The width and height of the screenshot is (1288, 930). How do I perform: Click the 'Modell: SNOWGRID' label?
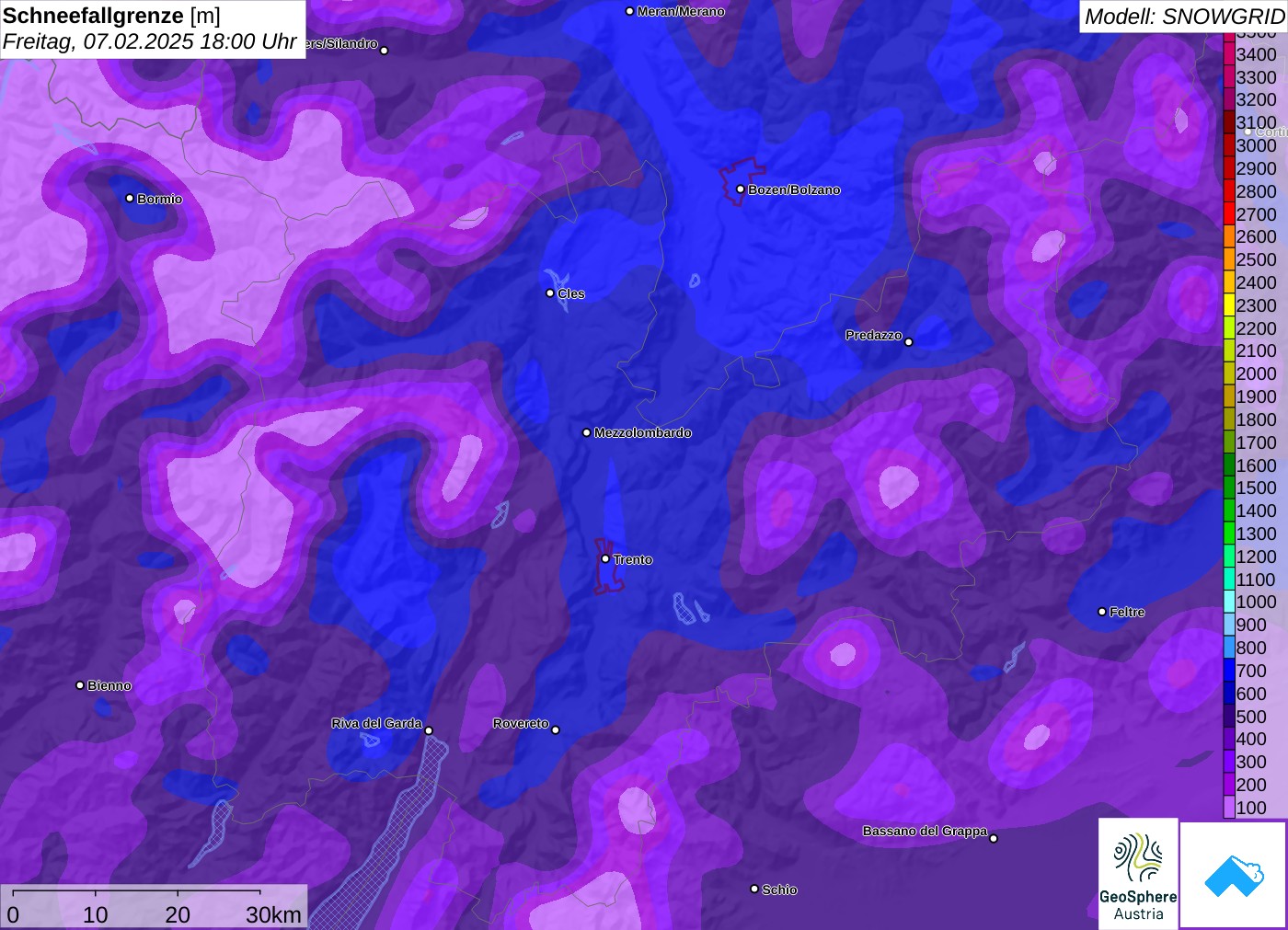[1184, 17]
